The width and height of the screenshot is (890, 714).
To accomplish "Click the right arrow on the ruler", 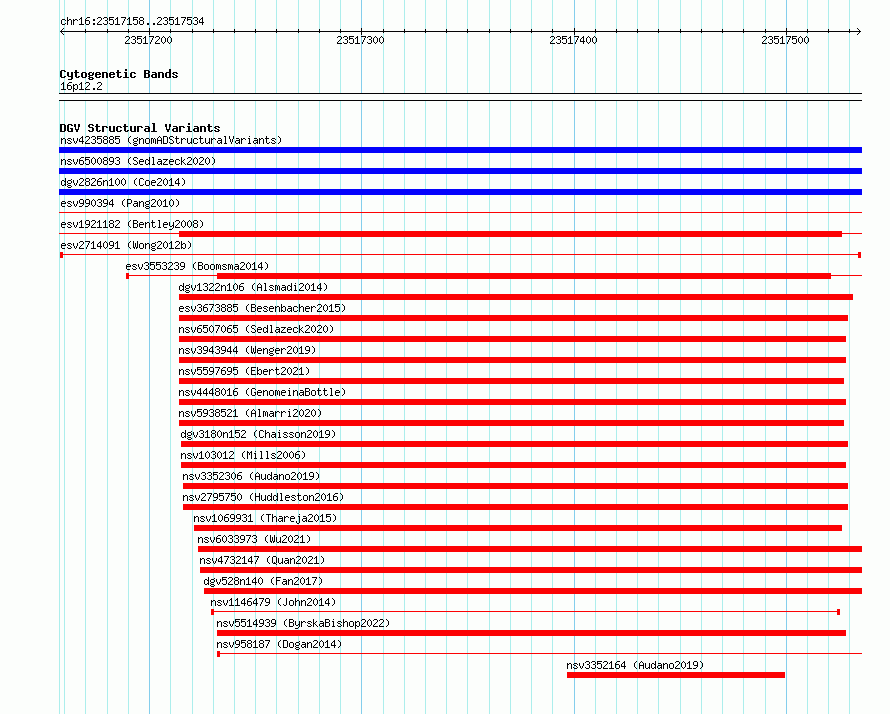I will click(859, 31).
